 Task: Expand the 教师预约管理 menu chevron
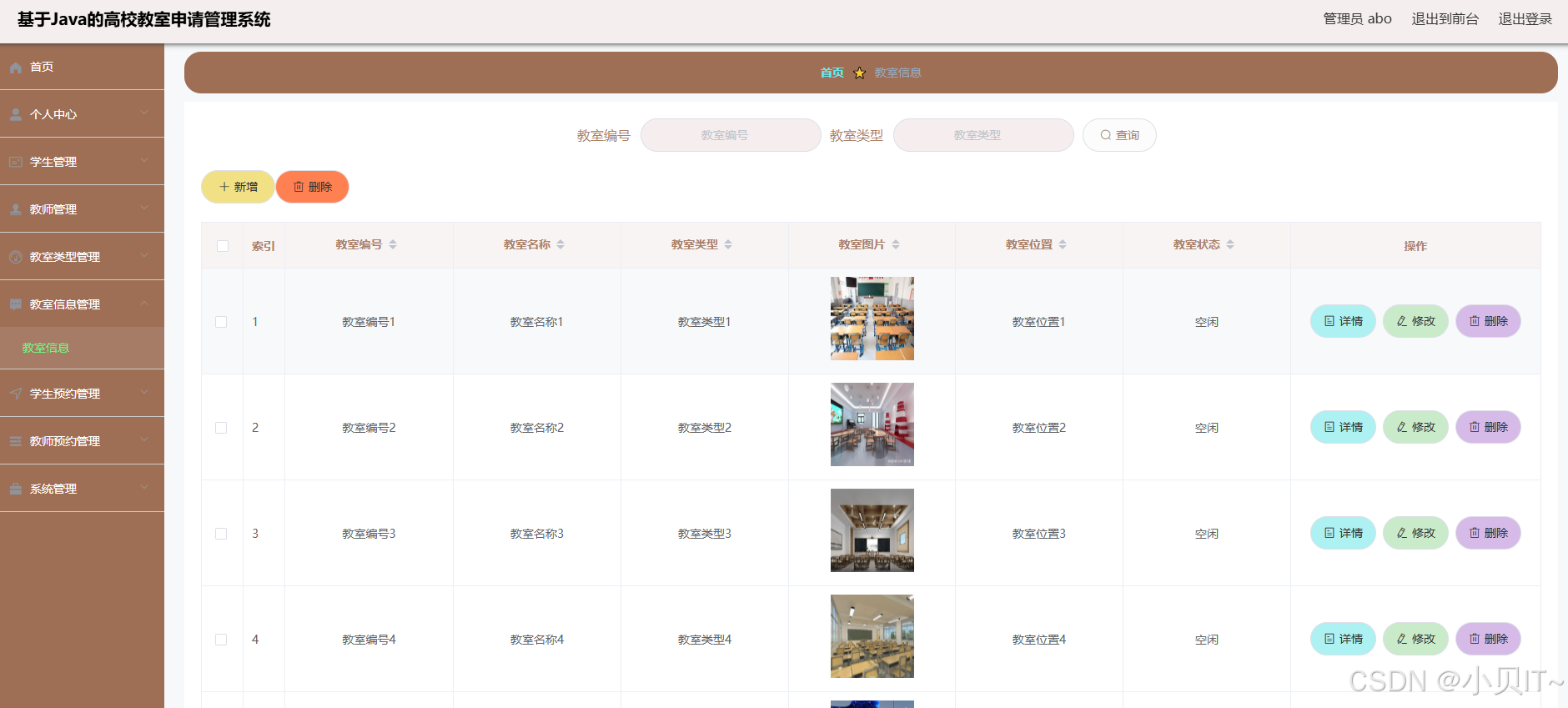(144, 439)
